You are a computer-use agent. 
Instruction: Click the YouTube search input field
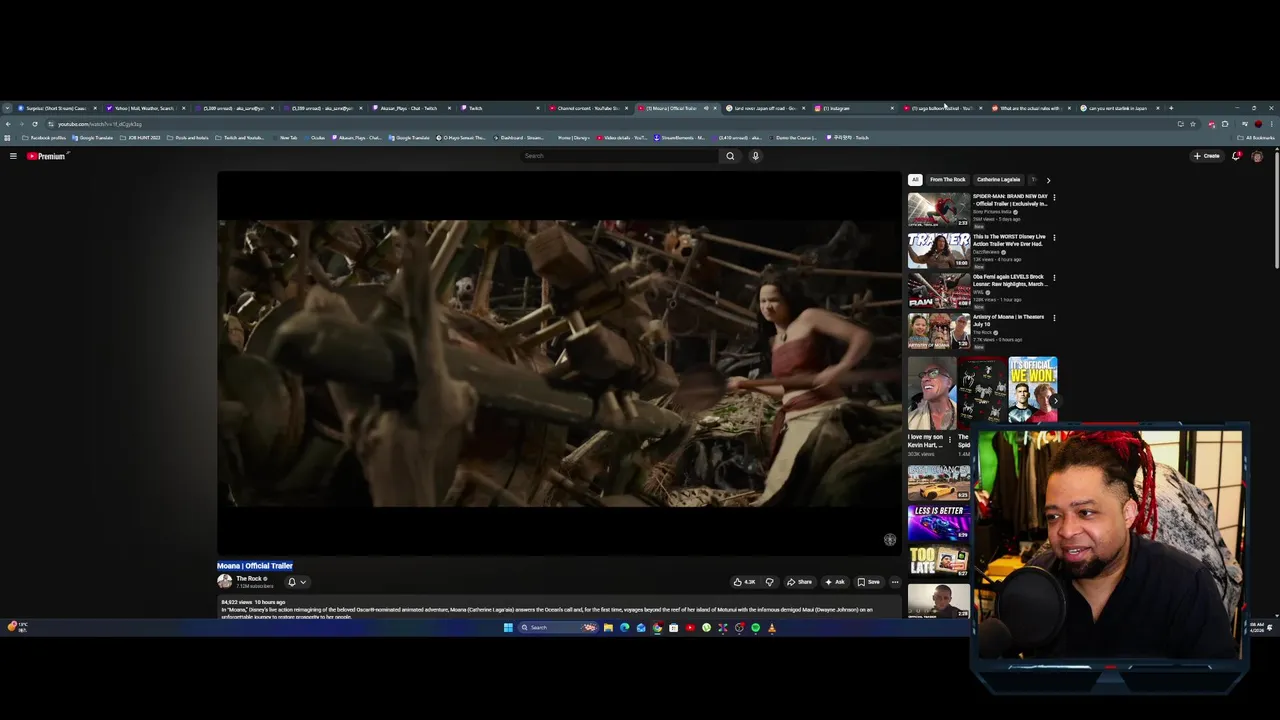[x=619, y=156]
